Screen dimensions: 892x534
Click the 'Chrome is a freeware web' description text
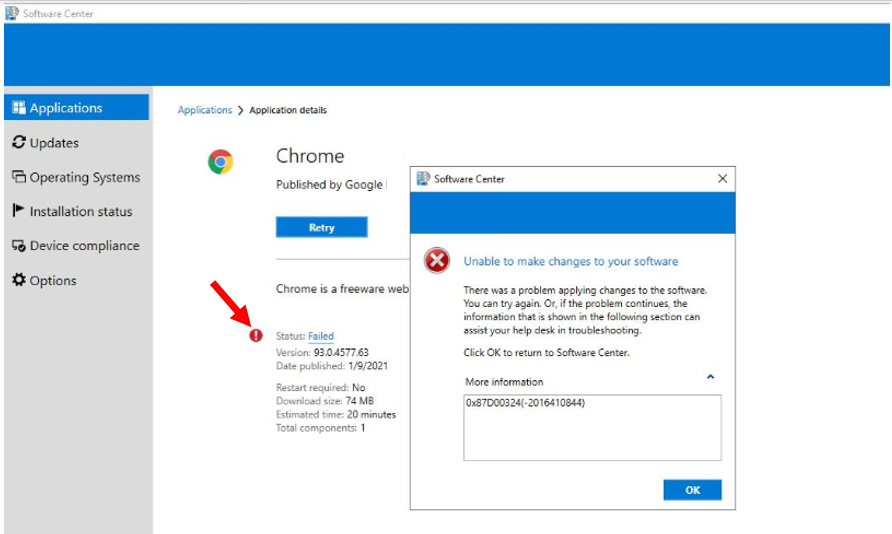342,289
